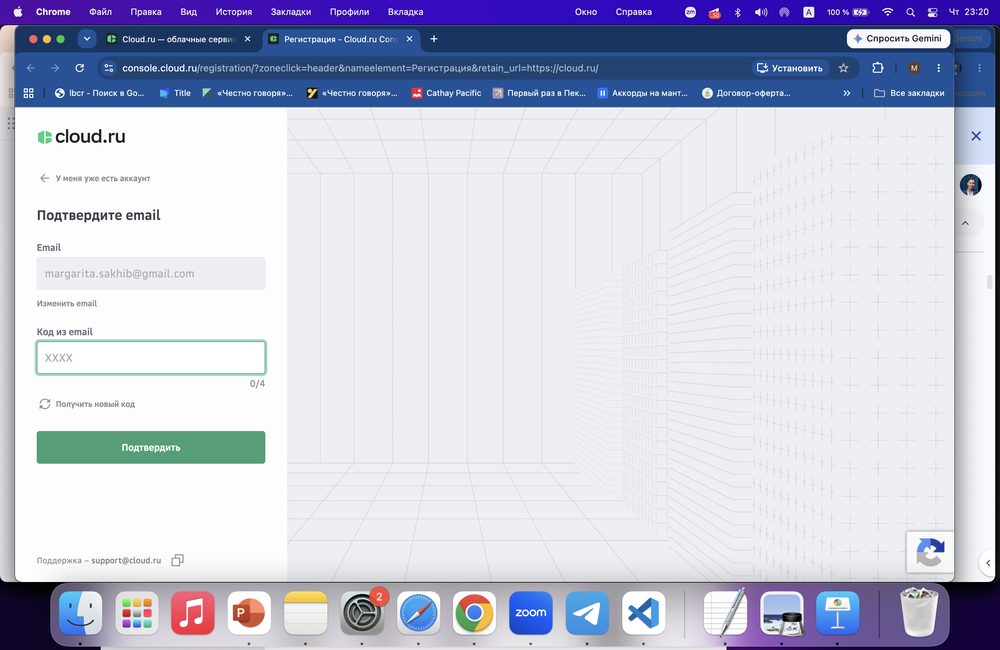Open Visual Studio Code from the Dock
Image resolution: width=1000 pixels, height=650 pixels.
point(643,613)
